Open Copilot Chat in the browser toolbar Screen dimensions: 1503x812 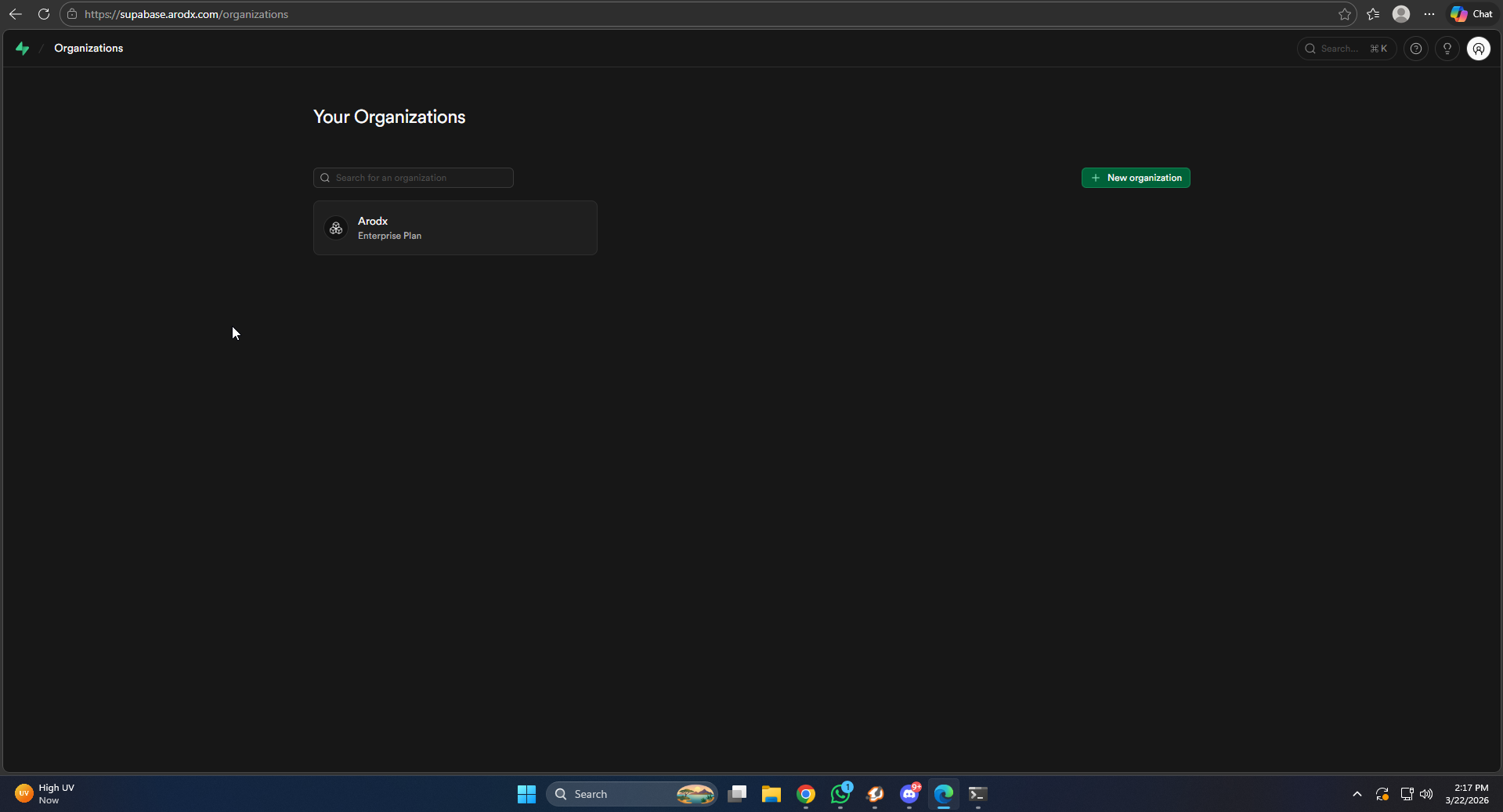[x=1472, y=14]
